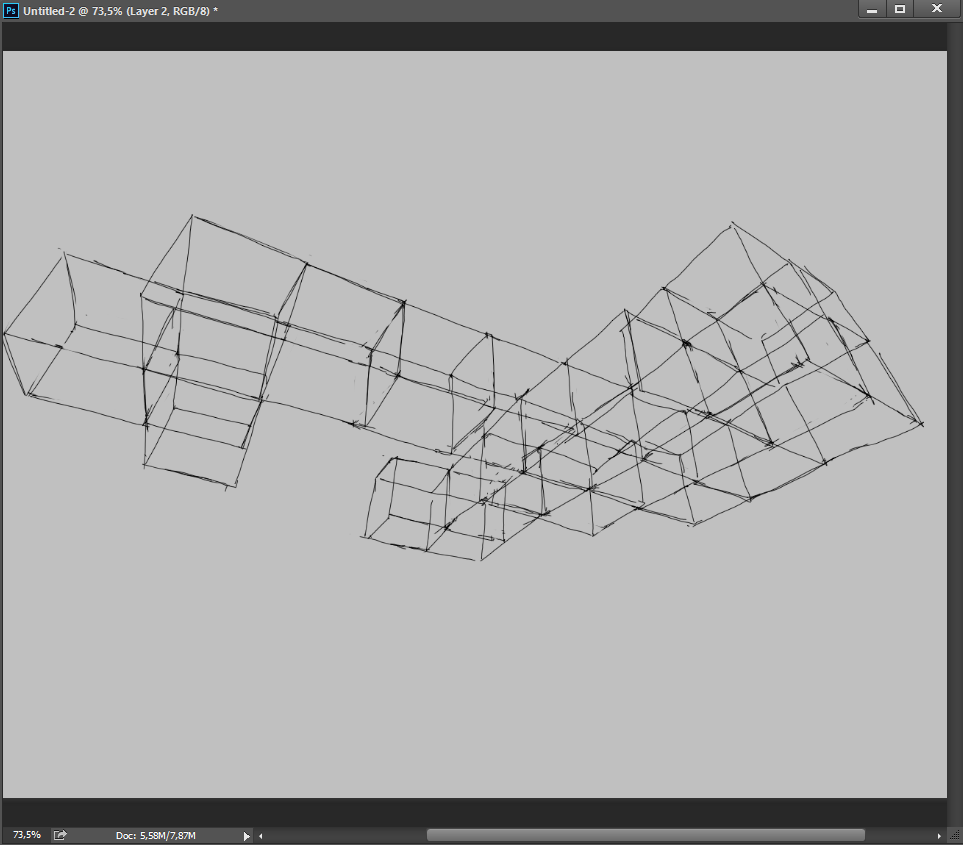This screenshot has width=963, height=845.
Task: Click the 73,5% zoom level field
Action: coord(26,834)
